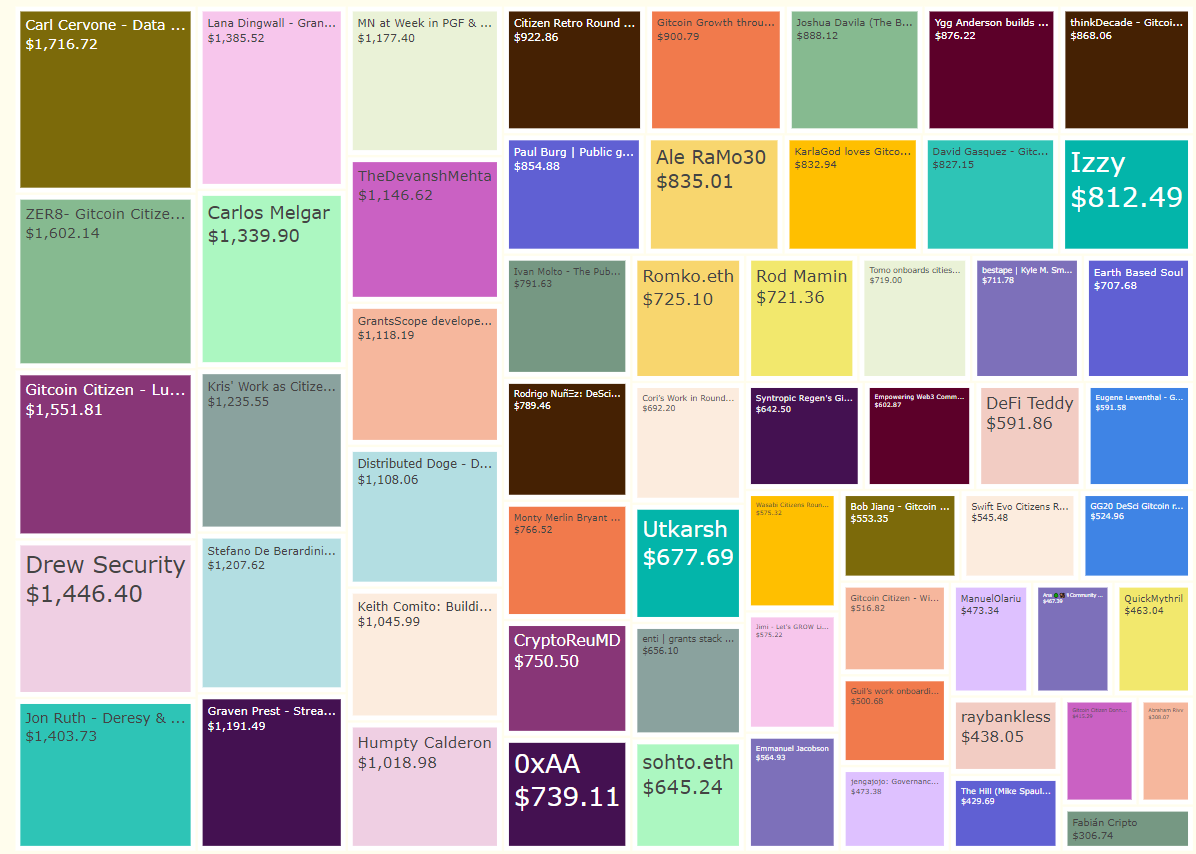Viewport: 1196px width, 854px height.
Task: Click the teal Izzy $812.49 tile
Action: click(x=1126, y=194)
